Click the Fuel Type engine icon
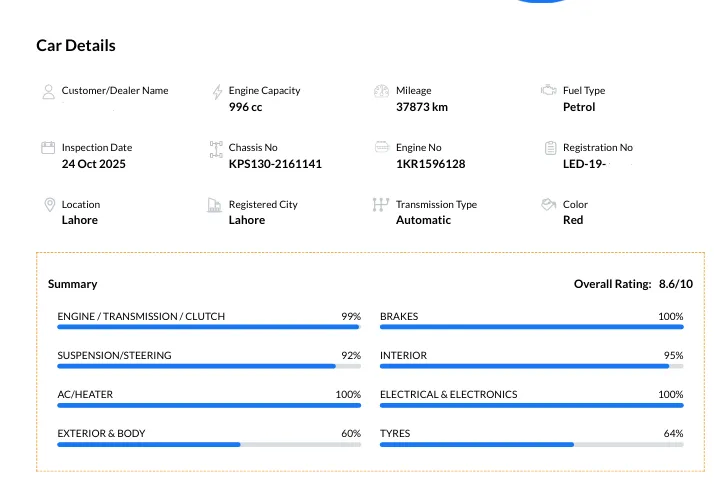724x484 pixels. (x=548, y=90)
